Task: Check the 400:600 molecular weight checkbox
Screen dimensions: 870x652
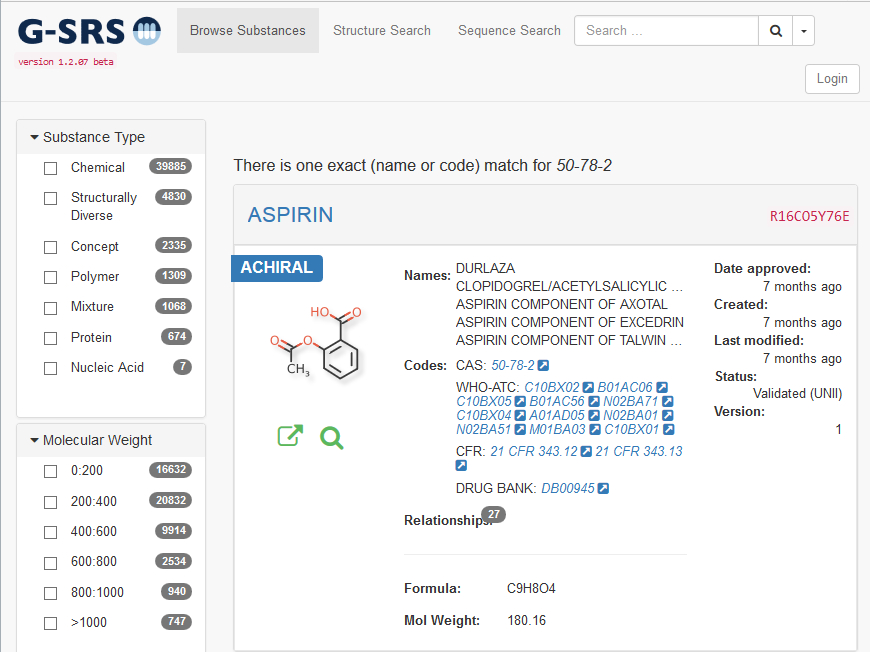Action: [50, 532]
